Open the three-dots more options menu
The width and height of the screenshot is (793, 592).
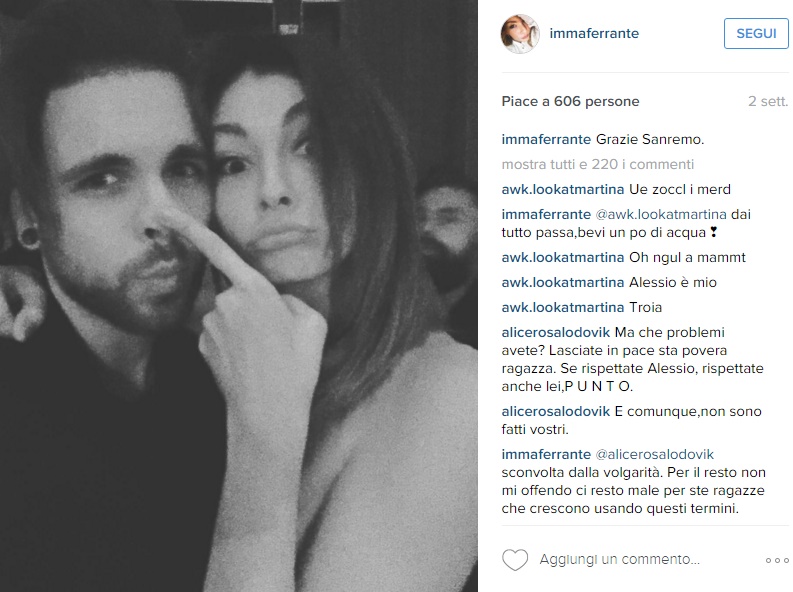[777, 560]
